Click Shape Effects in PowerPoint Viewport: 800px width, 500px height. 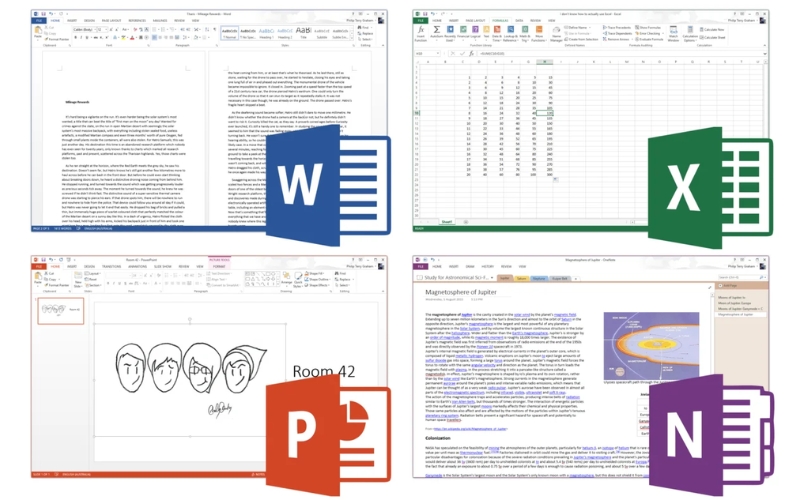pyautogui.click(x=317, y=285)
